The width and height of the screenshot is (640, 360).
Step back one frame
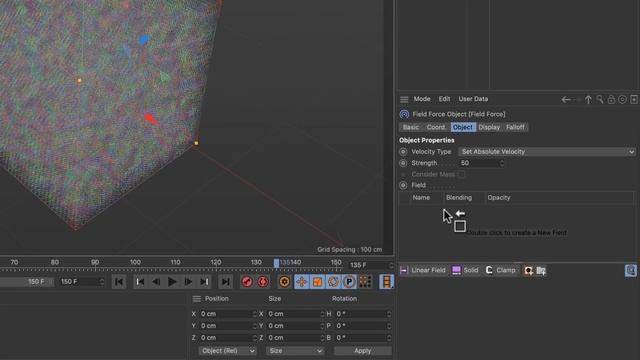point(156,282)
